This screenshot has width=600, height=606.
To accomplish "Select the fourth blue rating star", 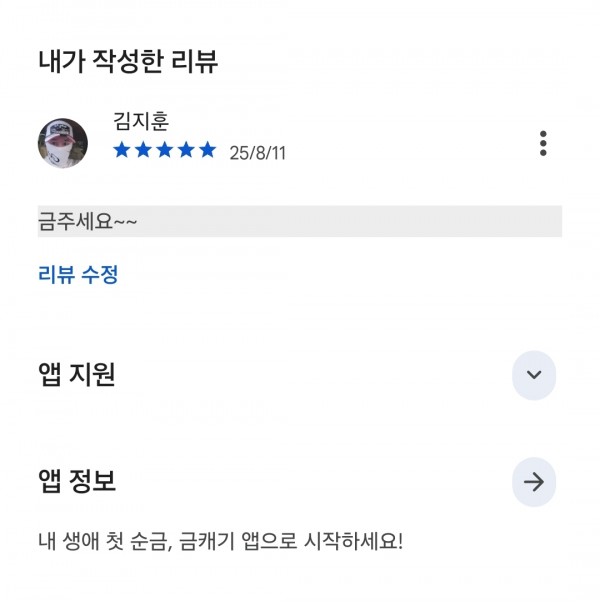I will (186, 150).
